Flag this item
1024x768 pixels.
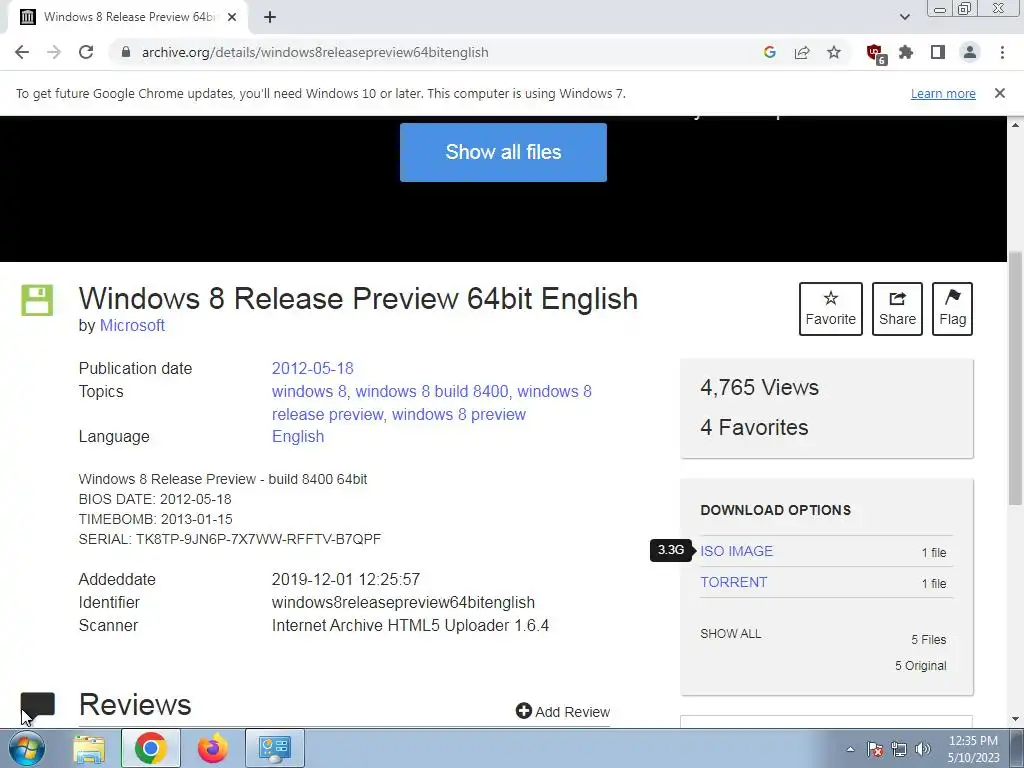(953, 309)
